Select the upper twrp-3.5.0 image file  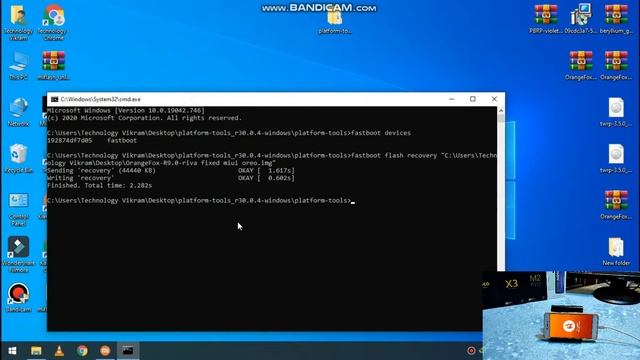tap(616, 112)
